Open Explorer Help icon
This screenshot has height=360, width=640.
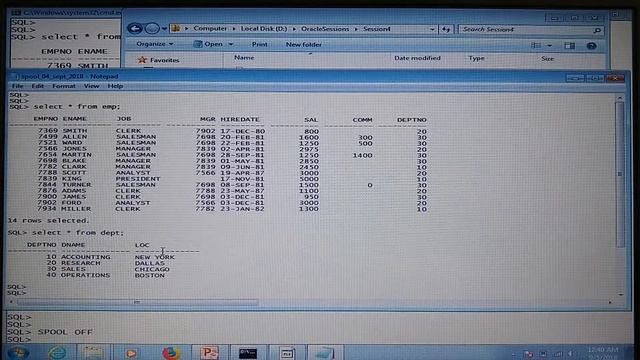pos(591,46)
